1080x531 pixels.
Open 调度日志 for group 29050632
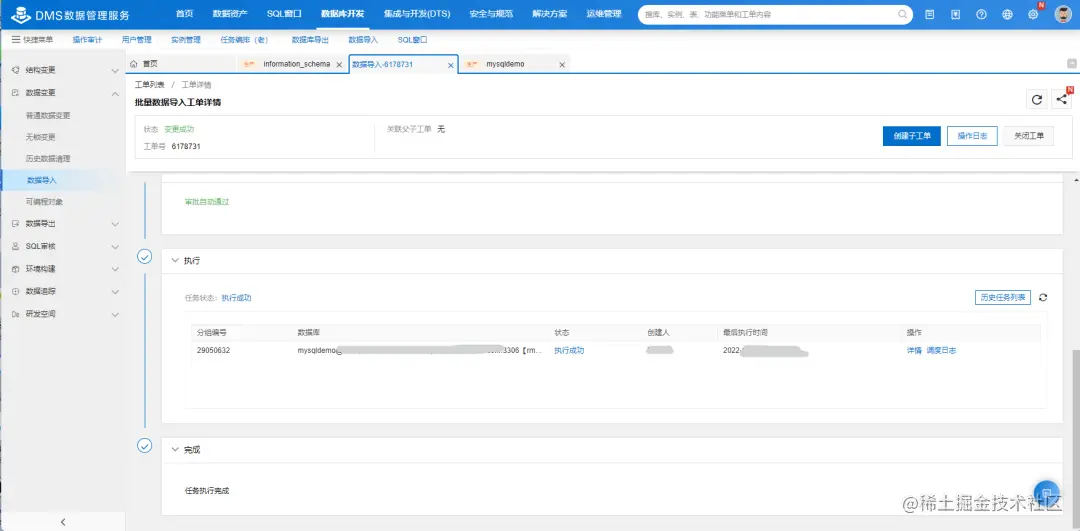[941, 351]
